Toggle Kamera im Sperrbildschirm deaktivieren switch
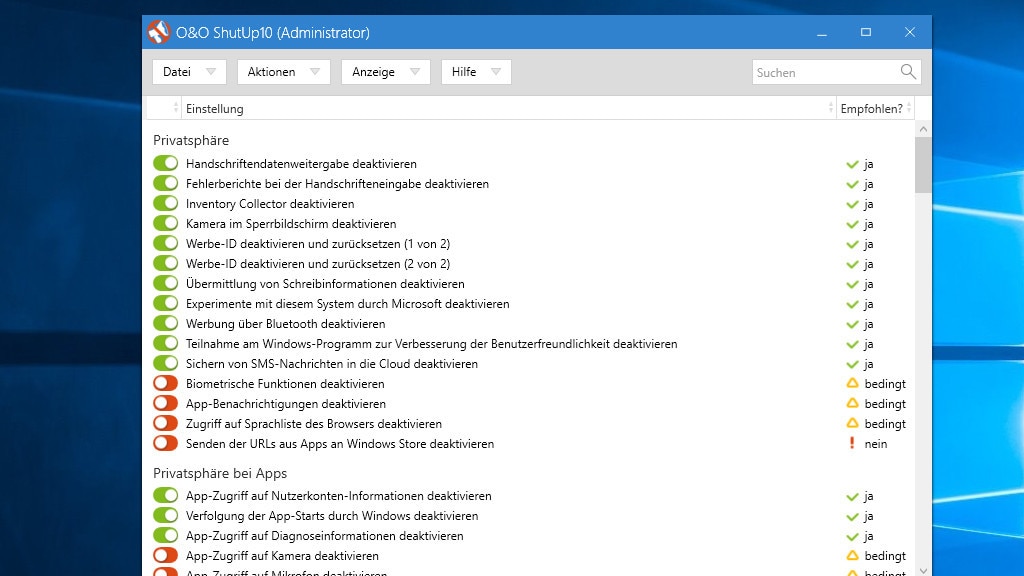Viewport: 1024px width, 576px height. click(165, 224)
